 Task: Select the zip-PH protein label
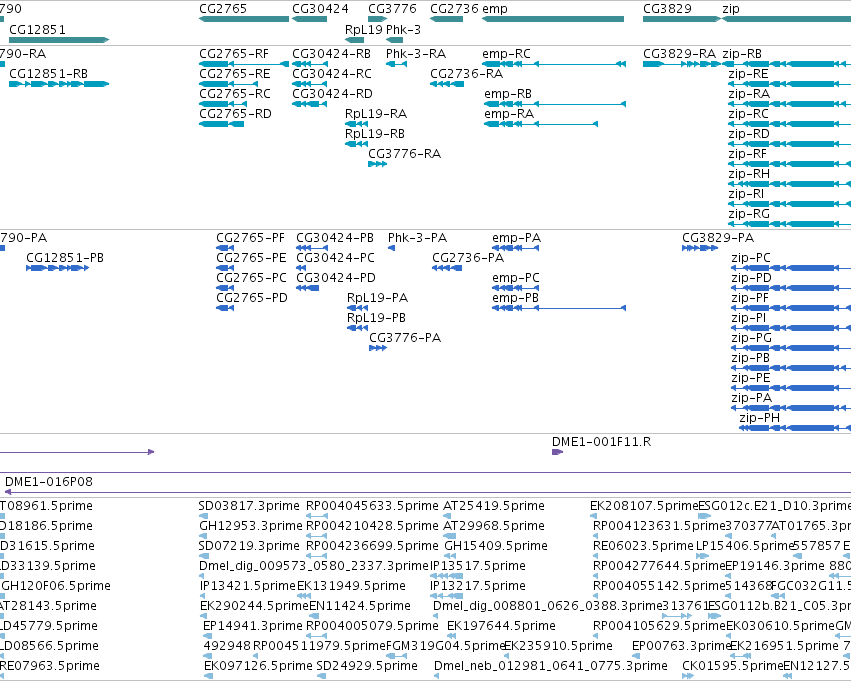pos(759,418)
